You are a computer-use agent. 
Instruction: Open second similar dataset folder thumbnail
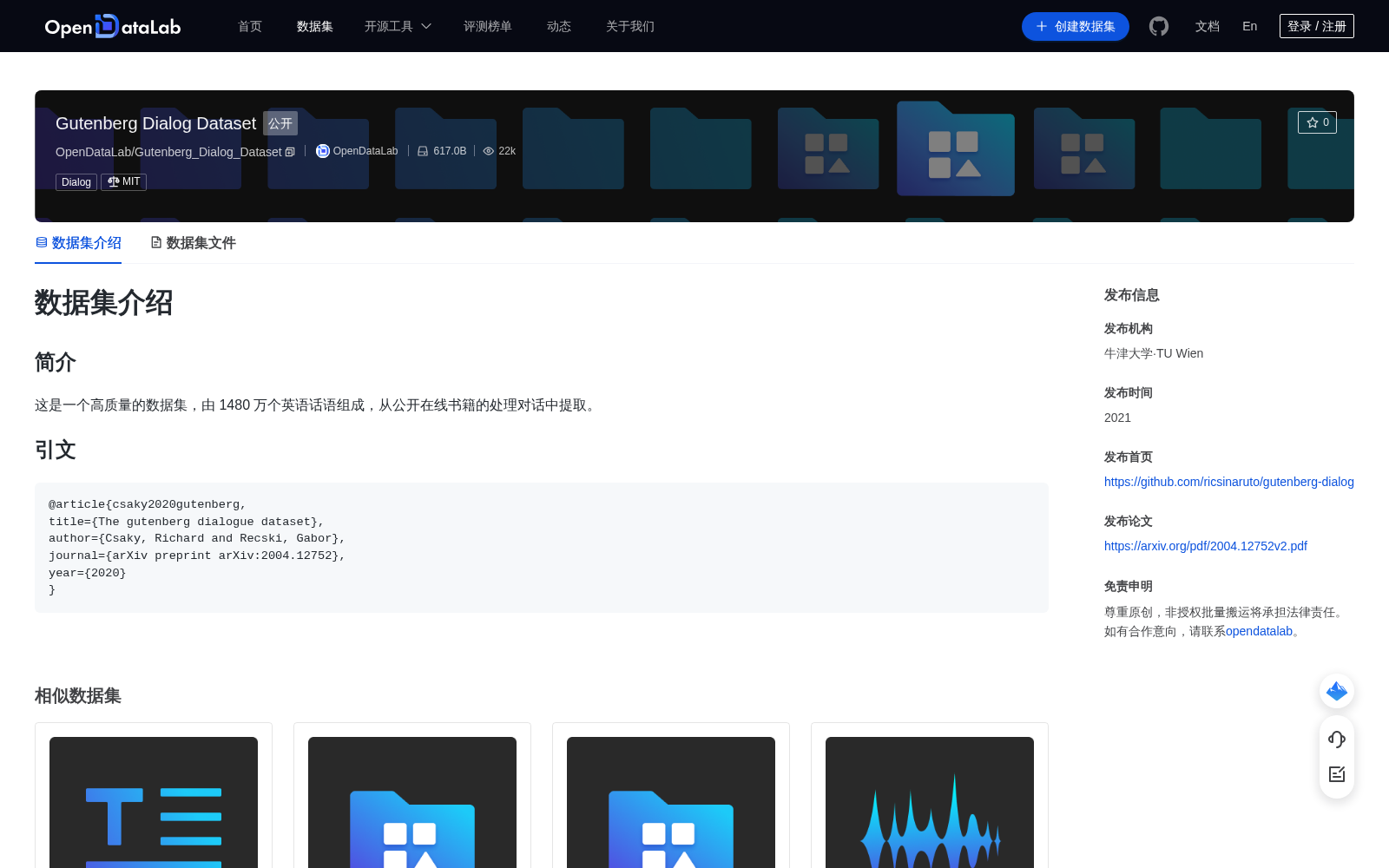412,802
